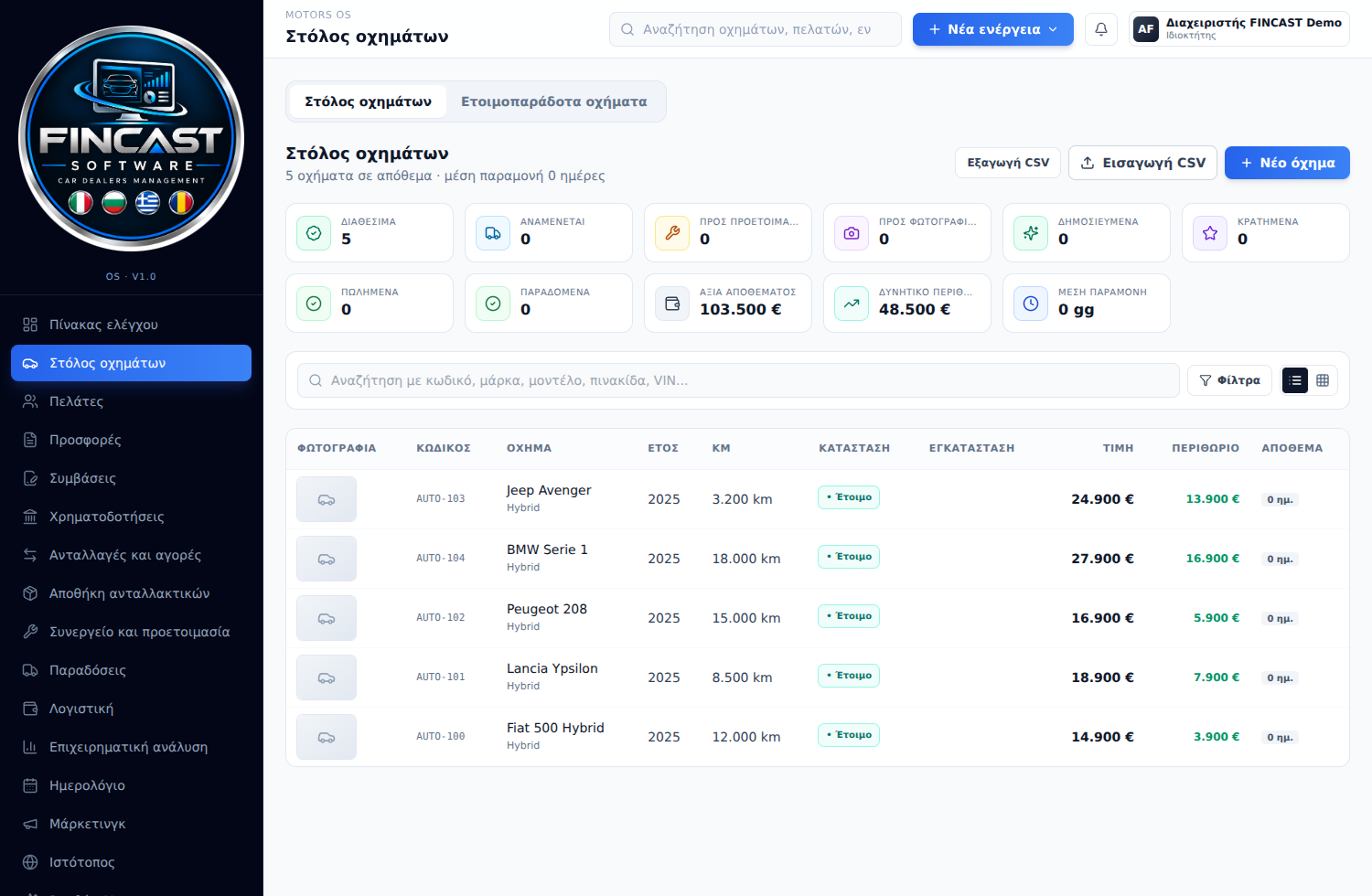Open Ανταλλαγές και αγορές section

(x=131, y=555)
